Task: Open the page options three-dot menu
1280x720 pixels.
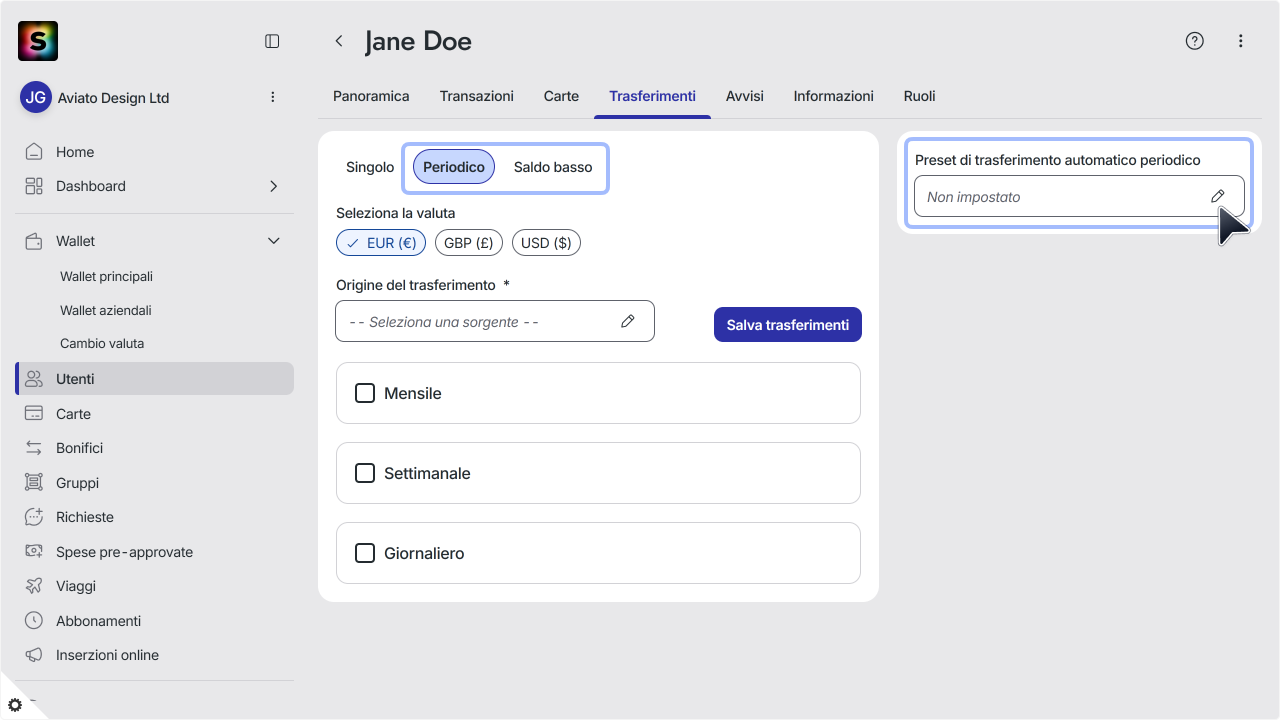Action: click(1241, 41)
